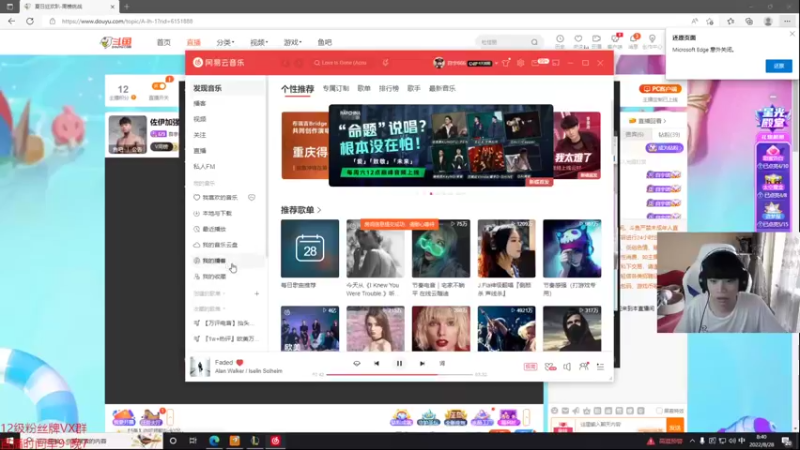Screen dimensions: 800x450
Task: Add a new playlist with plus icon
Action: coord(257,294)
